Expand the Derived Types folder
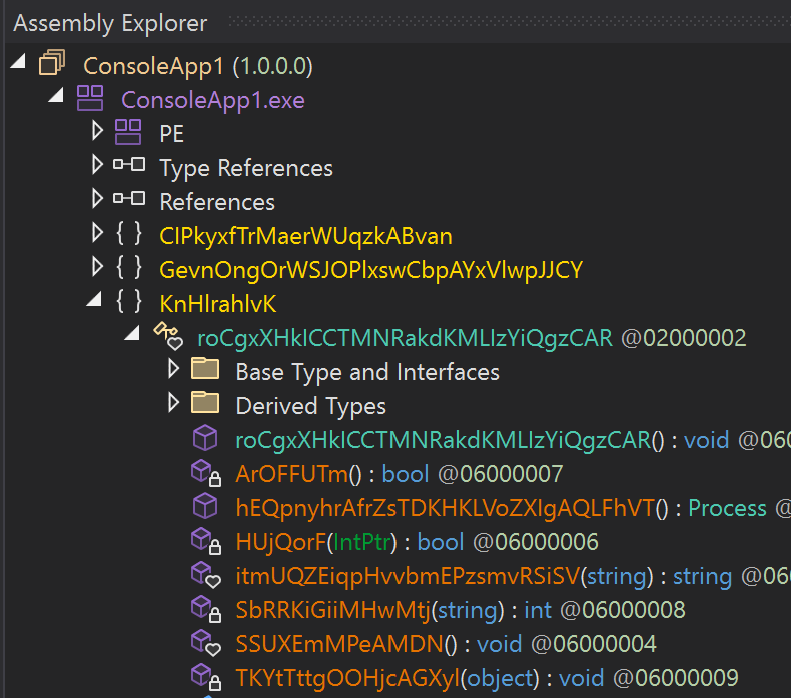Viewport: 792px width, 698px height. click(x=173, y=404)
